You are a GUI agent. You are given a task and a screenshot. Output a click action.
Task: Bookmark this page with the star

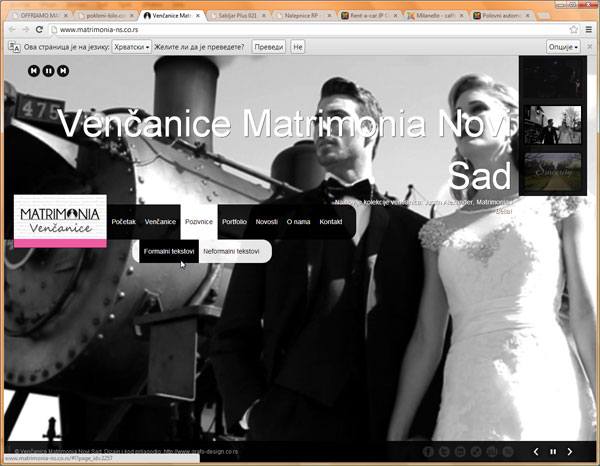(x=573, y=29)
